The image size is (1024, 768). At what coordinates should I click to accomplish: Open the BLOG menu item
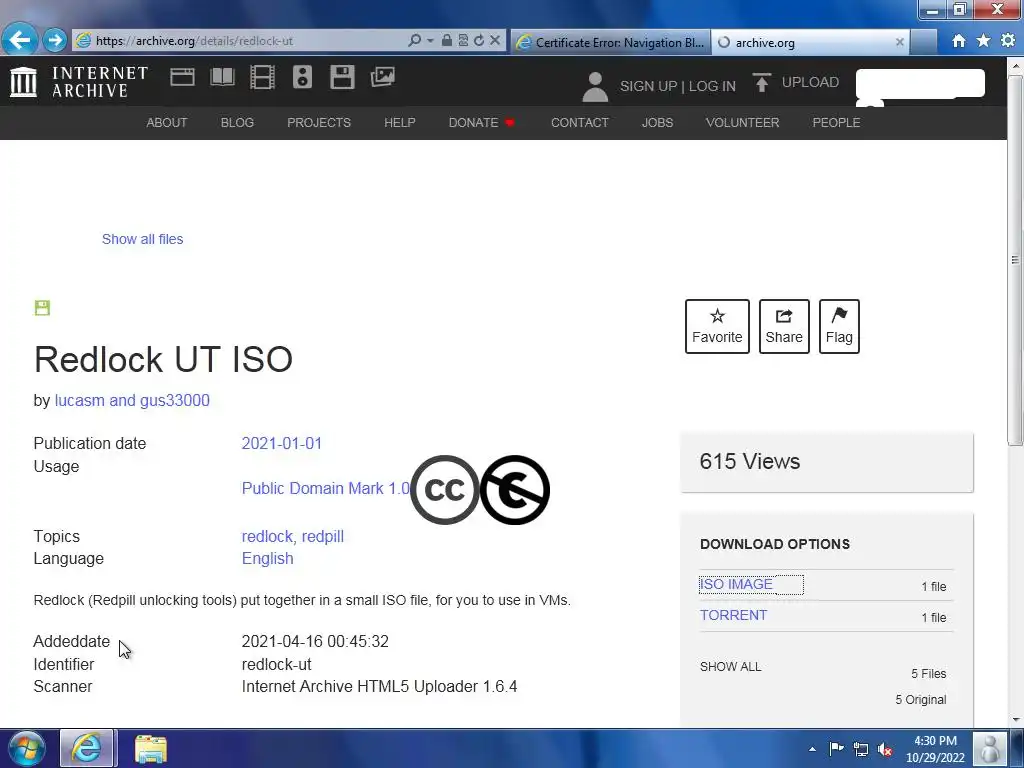click(237, 123)
